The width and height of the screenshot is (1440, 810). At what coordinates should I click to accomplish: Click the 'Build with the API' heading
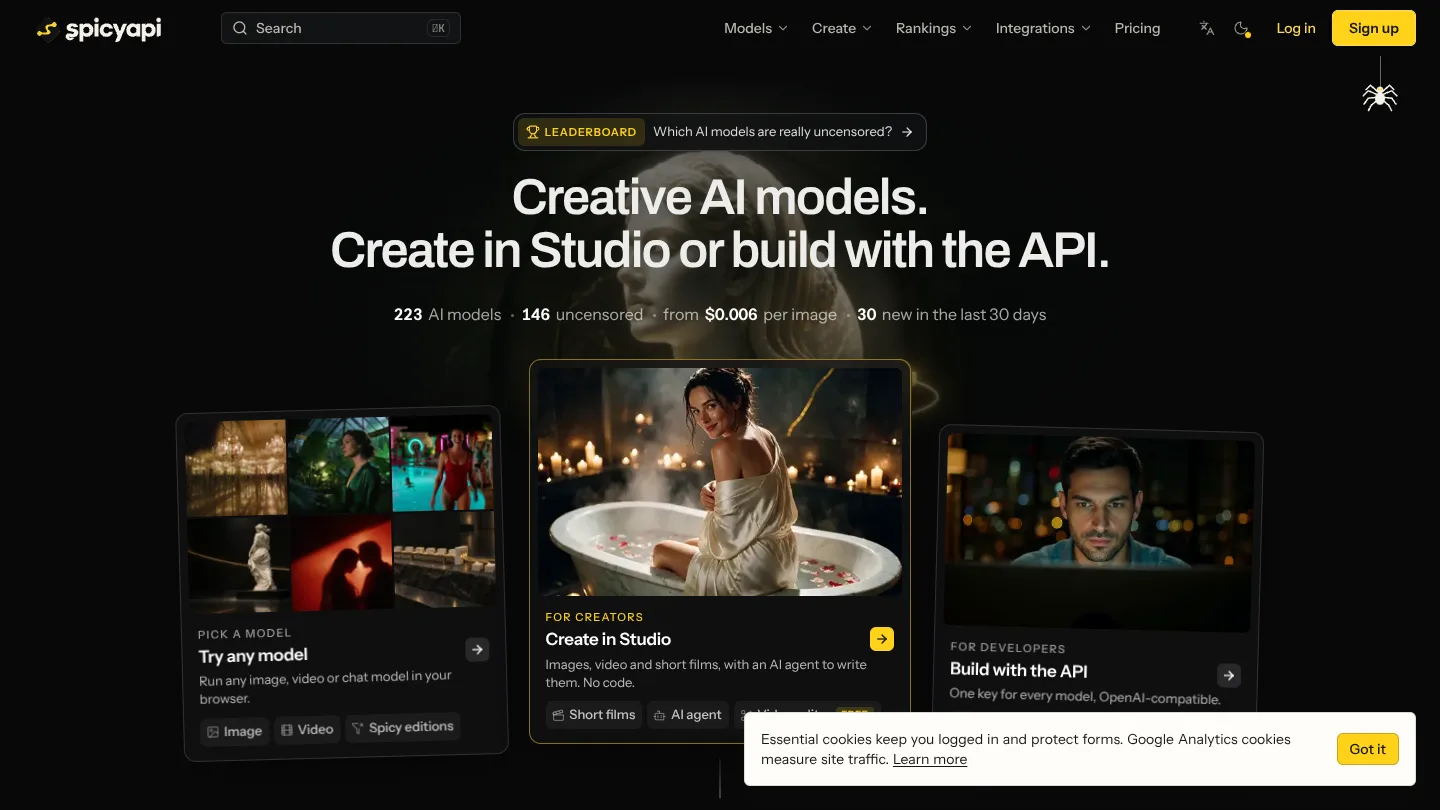(x=1019, y=670)
